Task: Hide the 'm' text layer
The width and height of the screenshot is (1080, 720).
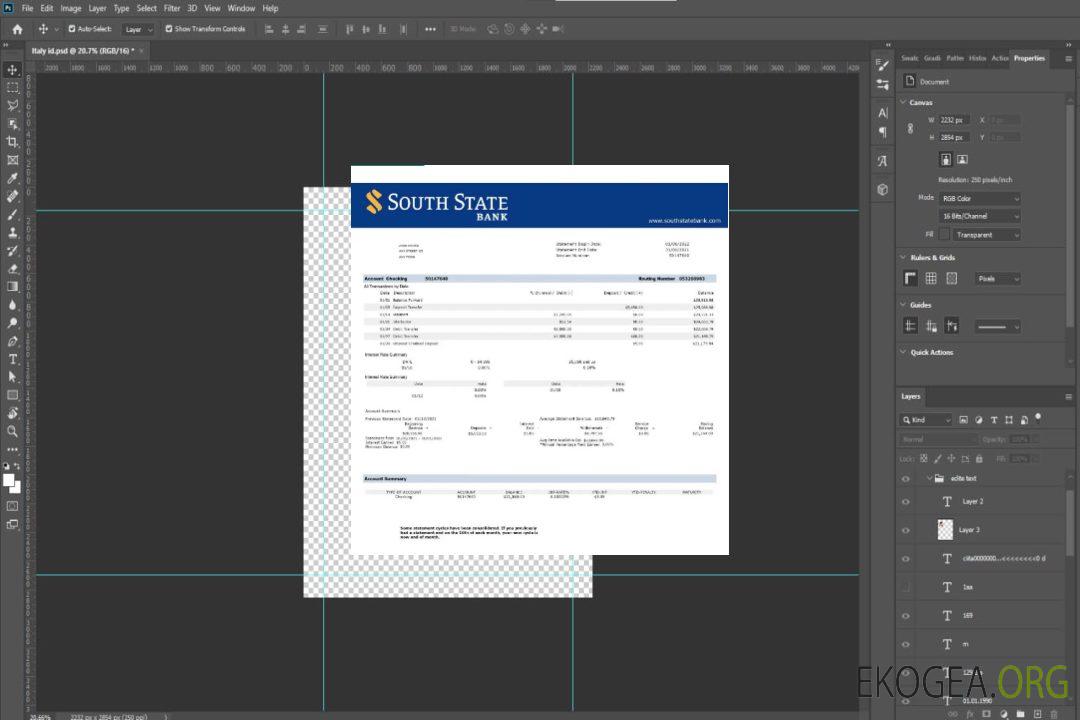Action: coord(906,645)
